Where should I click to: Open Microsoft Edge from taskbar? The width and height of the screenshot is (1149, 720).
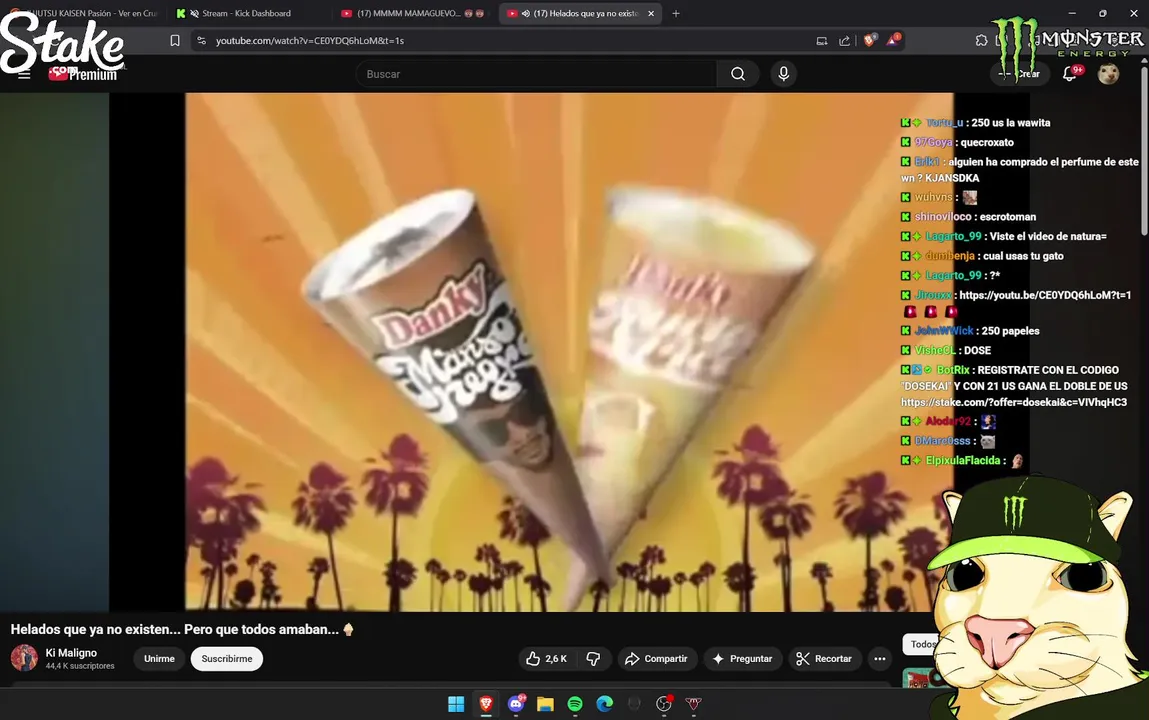605,704
